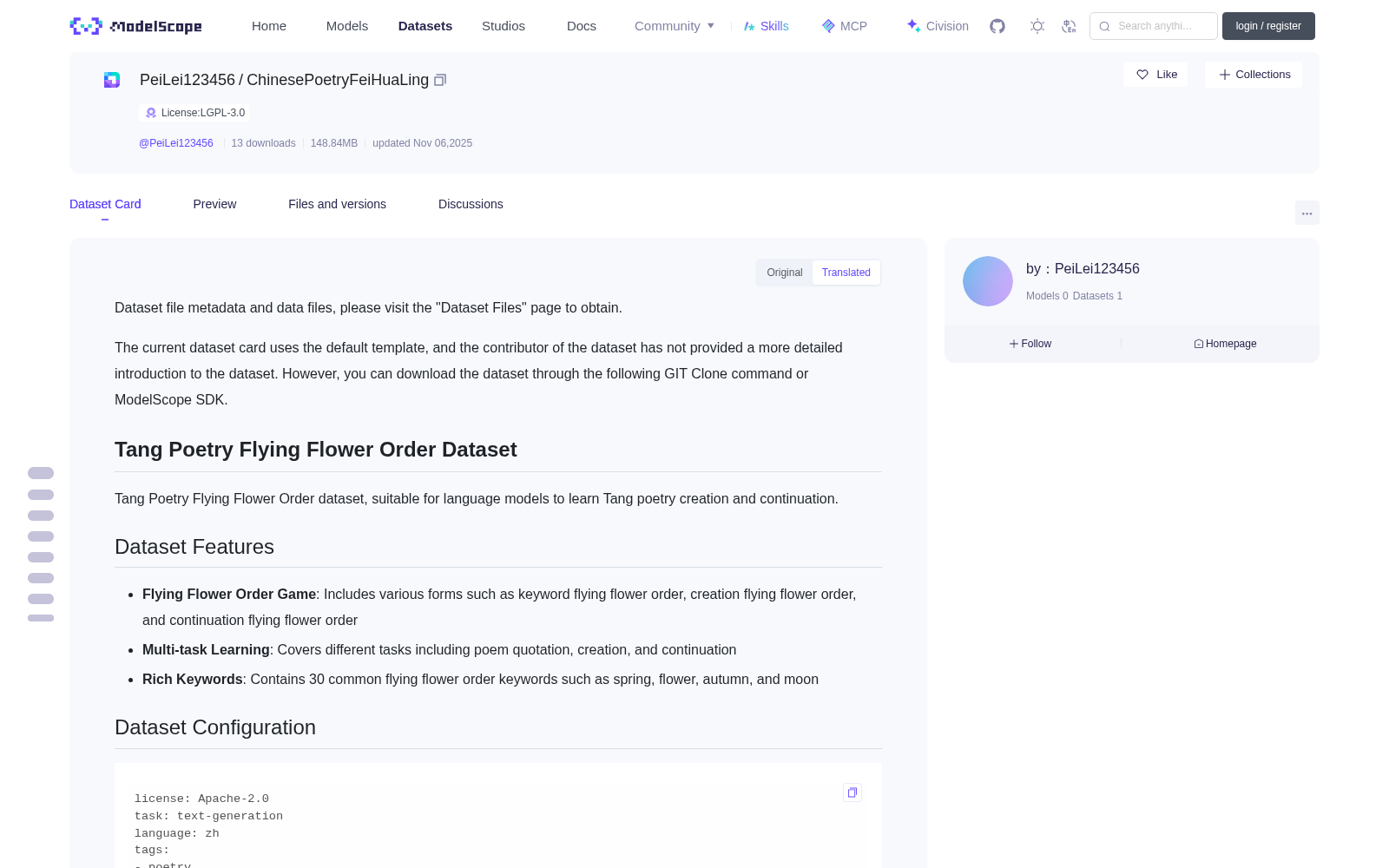
Task: Click the PeiLei123456 gradient avatar
Action: [x=988, y=281]
